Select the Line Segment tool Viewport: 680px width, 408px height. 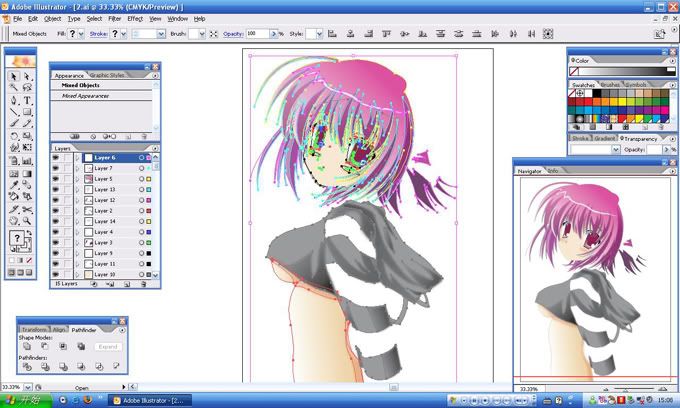tap(14, 112)
